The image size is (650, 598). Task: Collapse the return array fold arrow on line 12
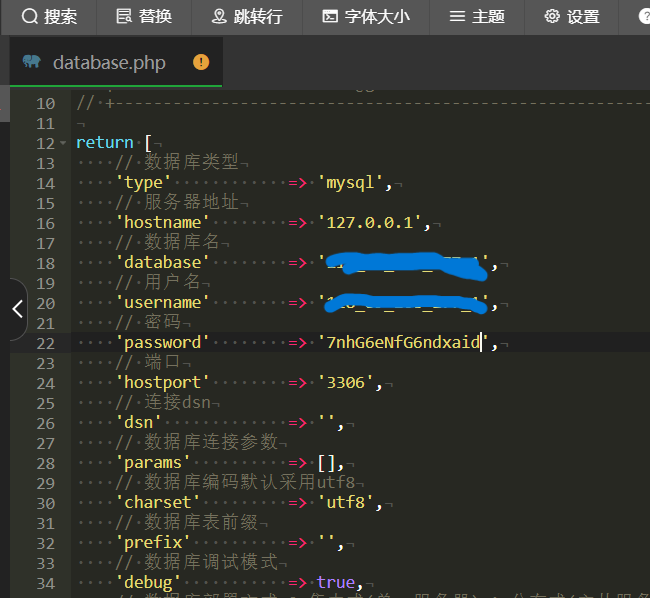(65, 143)
